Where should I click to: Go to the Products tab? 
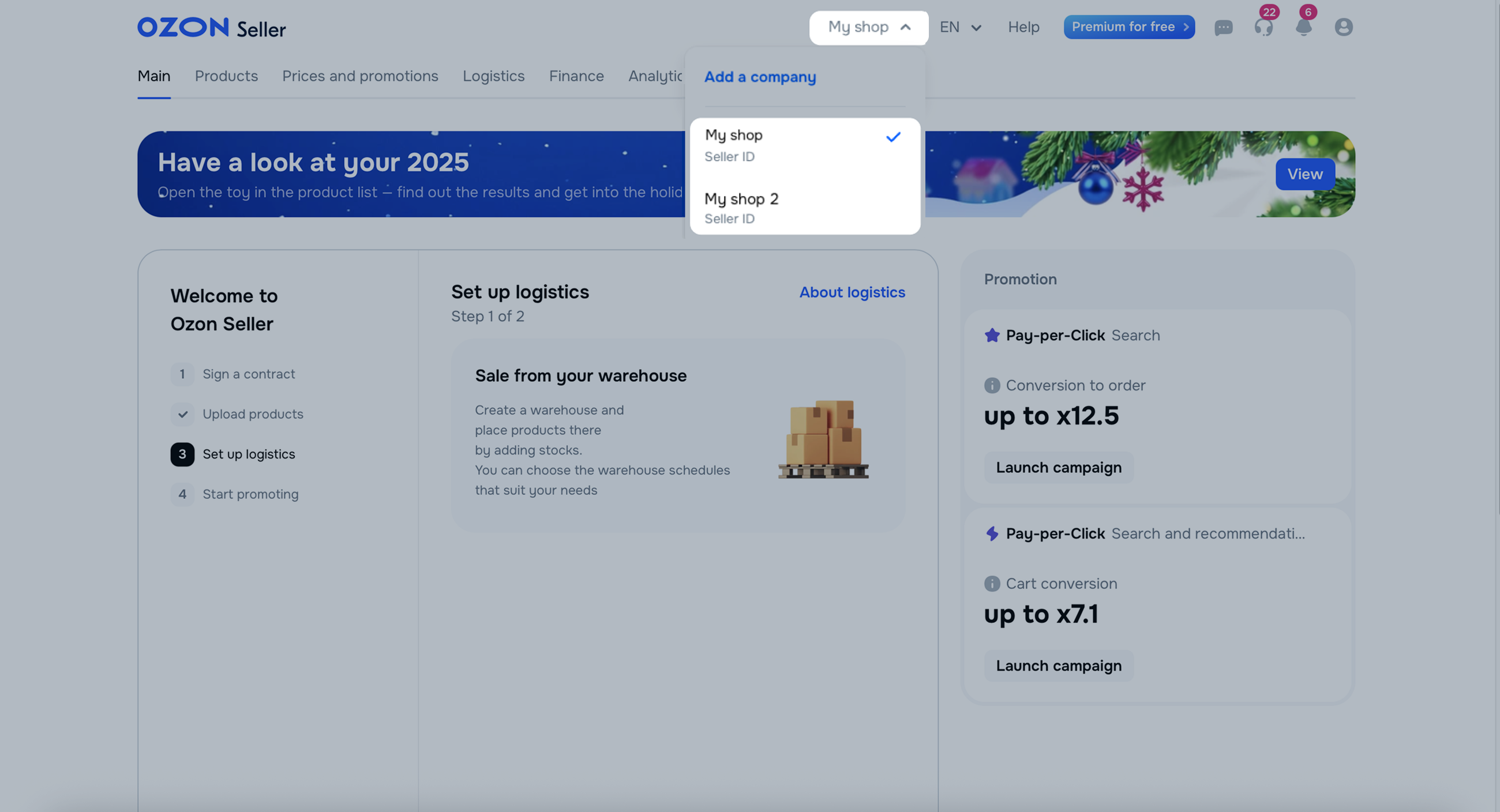pos(226,76)
